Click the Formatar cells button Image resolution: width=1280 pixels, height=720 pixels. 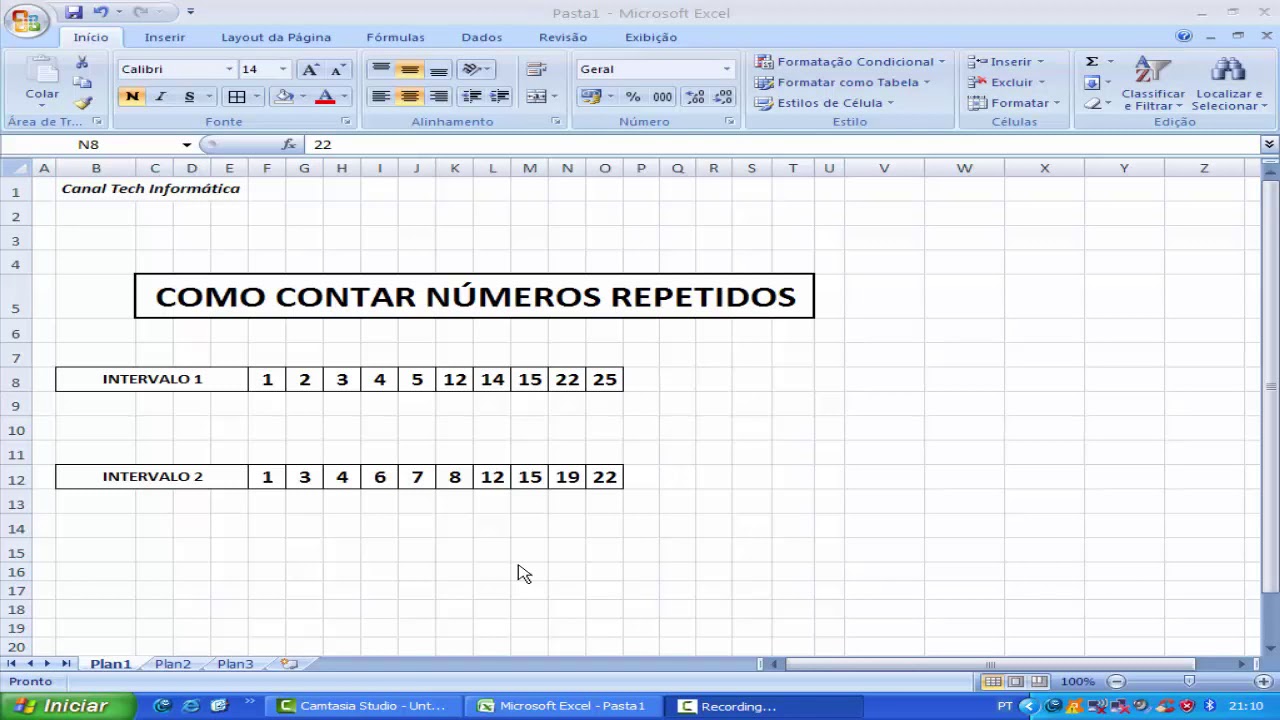1014,103
